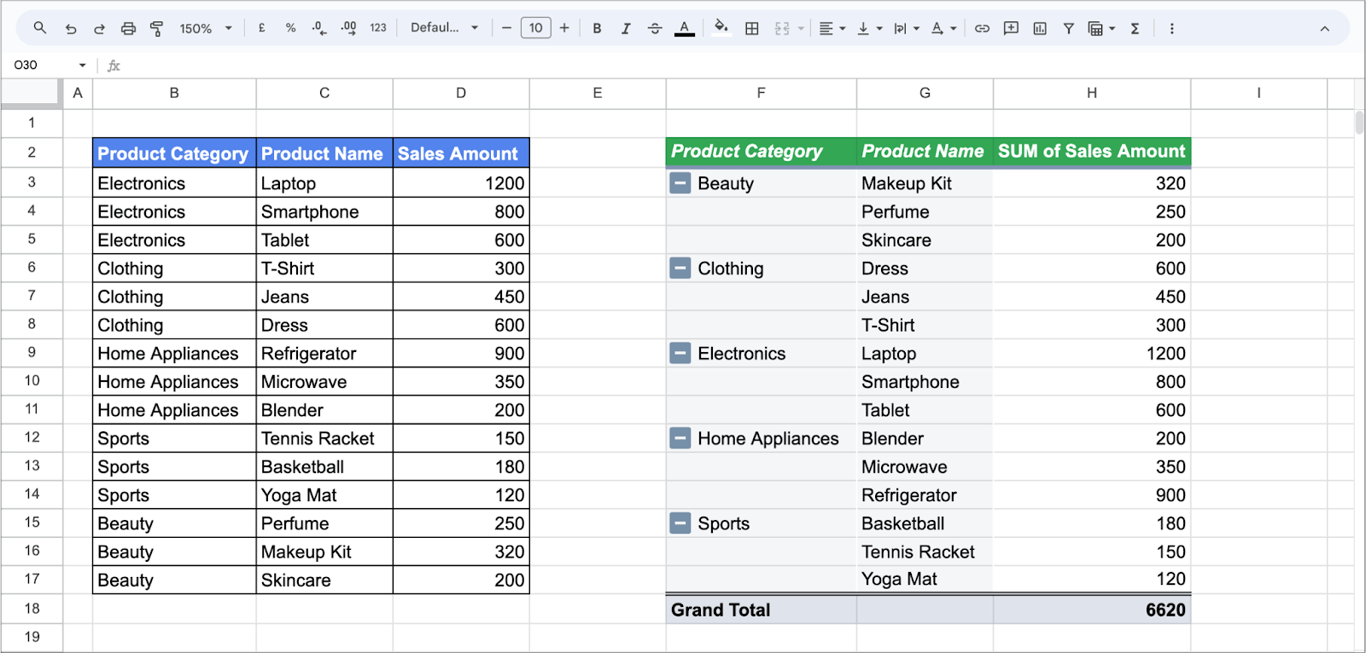The image size is (1366, 653).
Task: Click the Smartphone cell in column C
Action: coord(324,211)
